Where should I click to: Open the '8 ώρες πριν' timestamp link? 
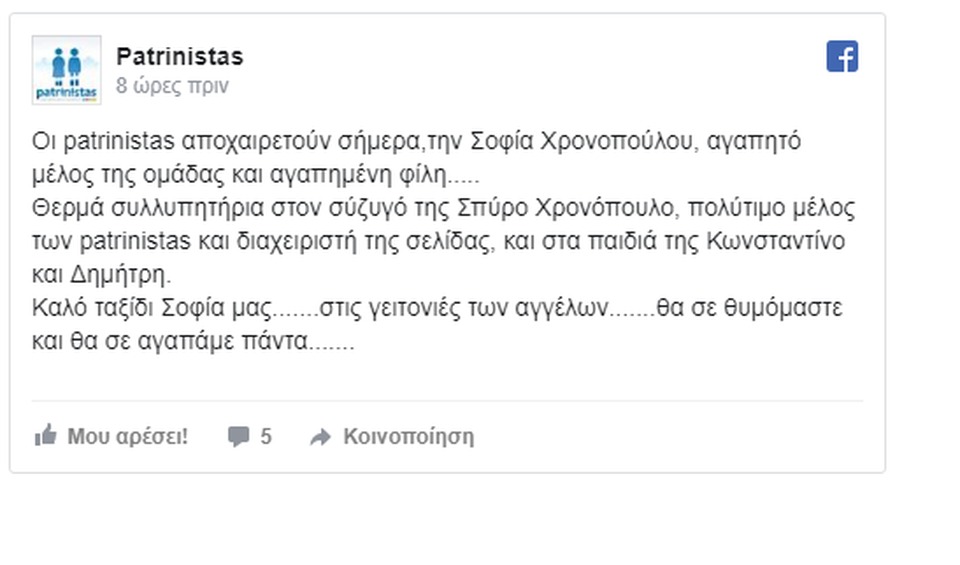point(172,85)
